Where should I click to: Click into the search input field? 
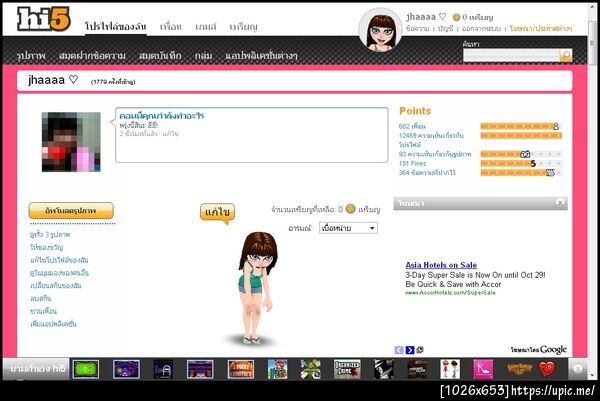pyautogui.click(x=511, y=55)
